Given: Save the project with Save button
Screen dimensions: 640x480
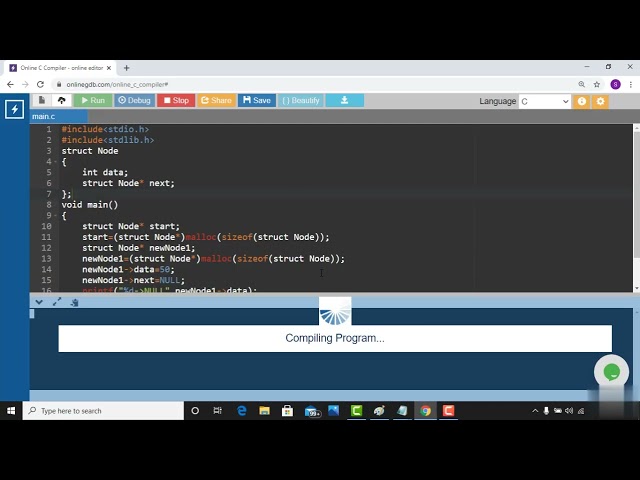Looking at the screenshot, I should point(257,100).
